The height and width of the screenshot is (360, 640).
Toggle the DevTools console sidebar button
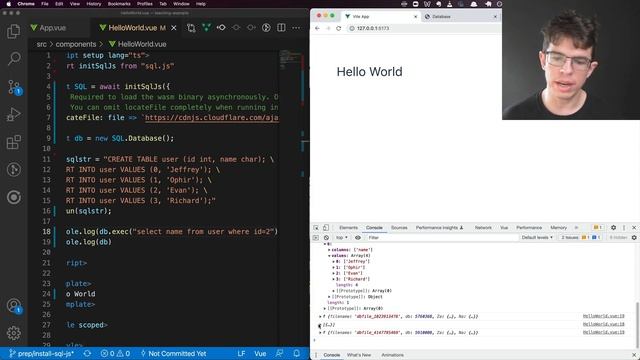click(x=316, y=238)
